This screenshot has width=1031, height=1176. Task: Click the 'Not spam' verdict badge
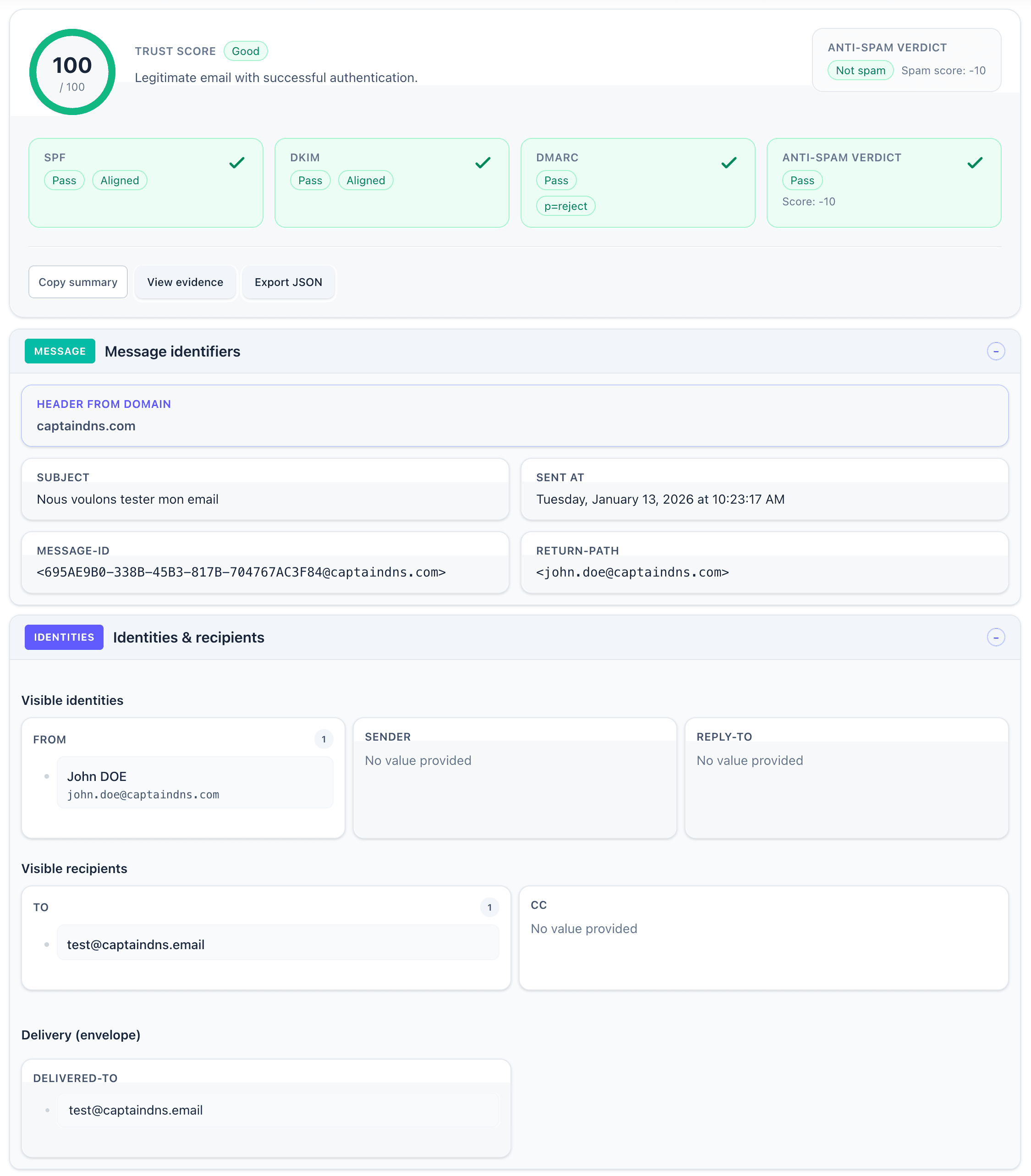(x=860, y=70)
